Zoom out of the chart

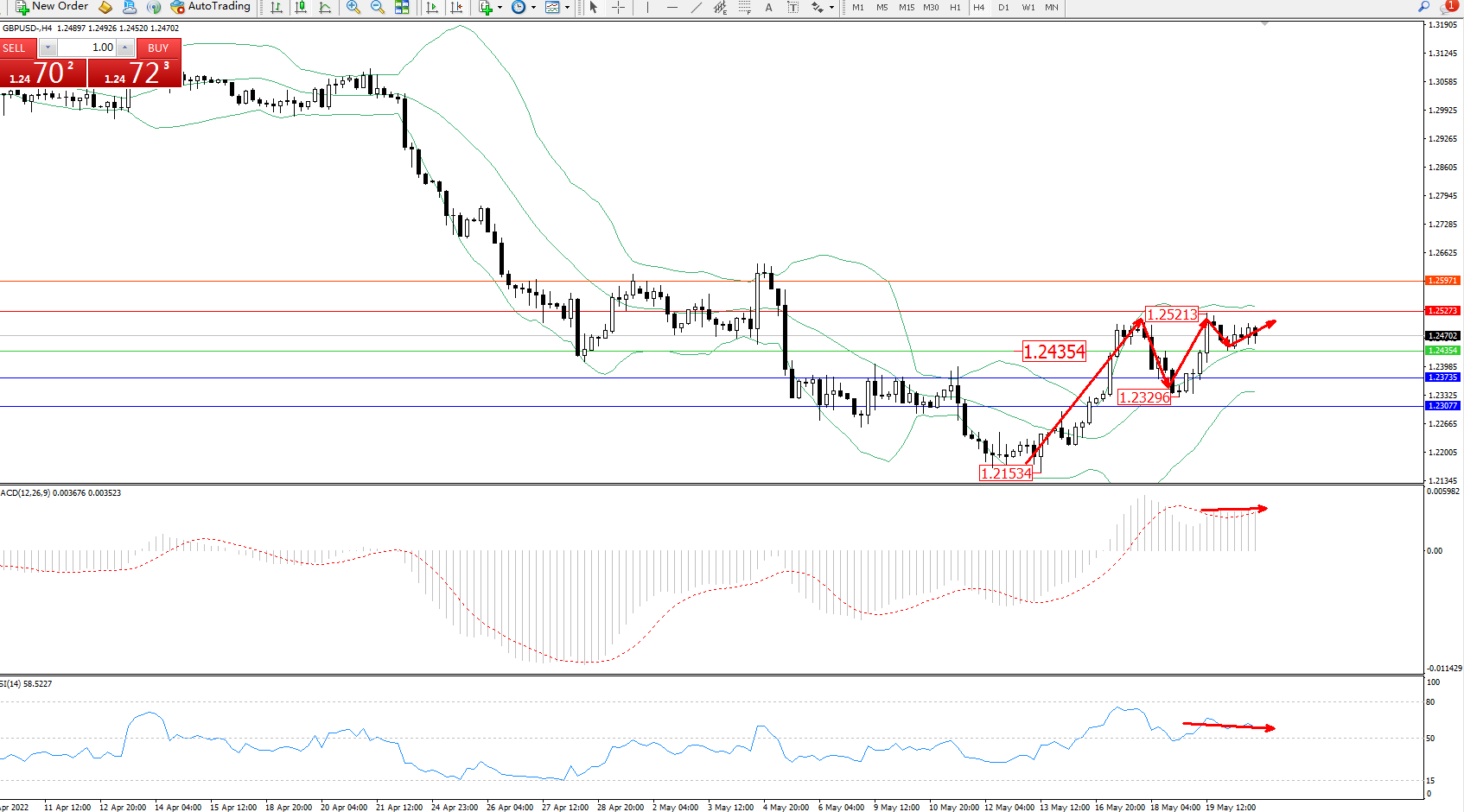pyautogui.click(x=377, y=7)
